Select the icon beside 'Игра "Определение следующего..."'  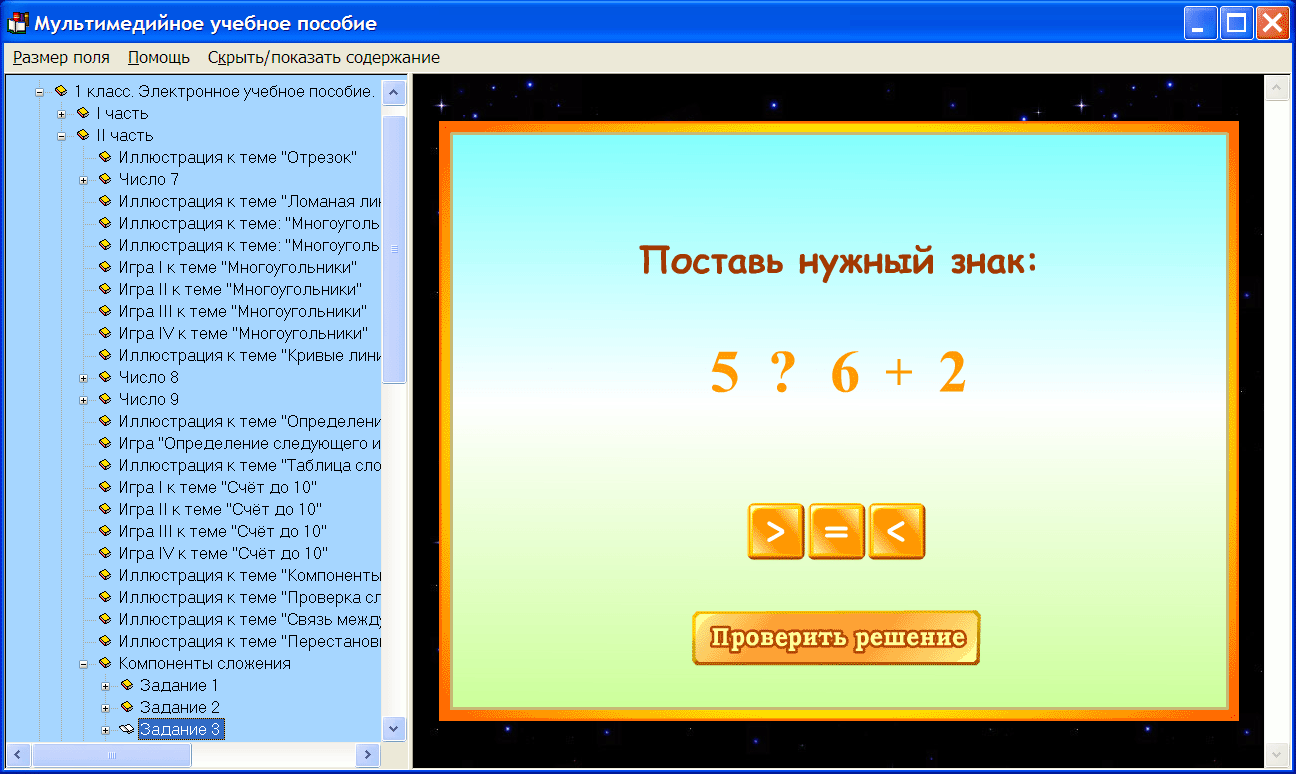(105, 443)
